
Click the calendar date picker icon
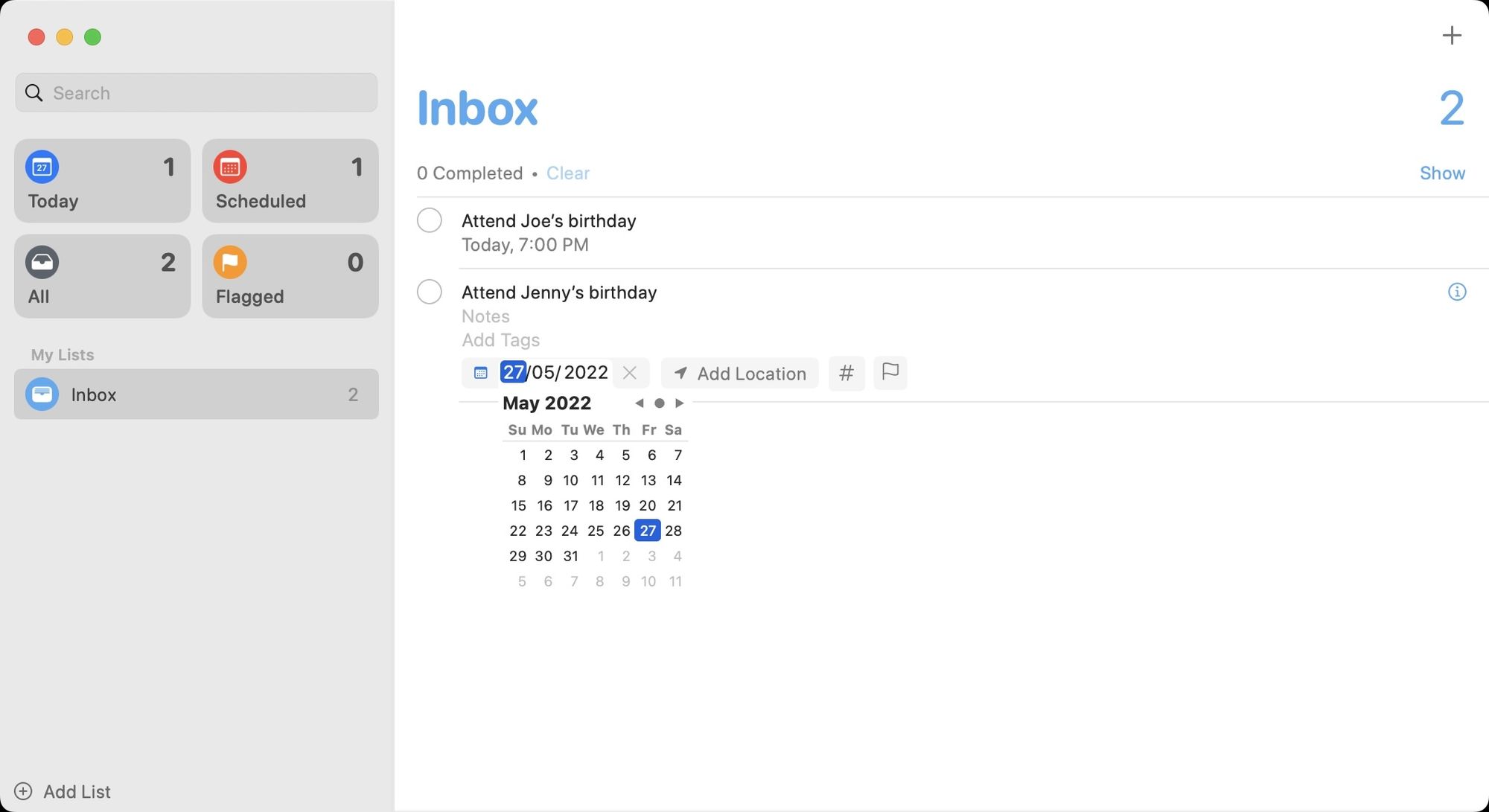479,373
